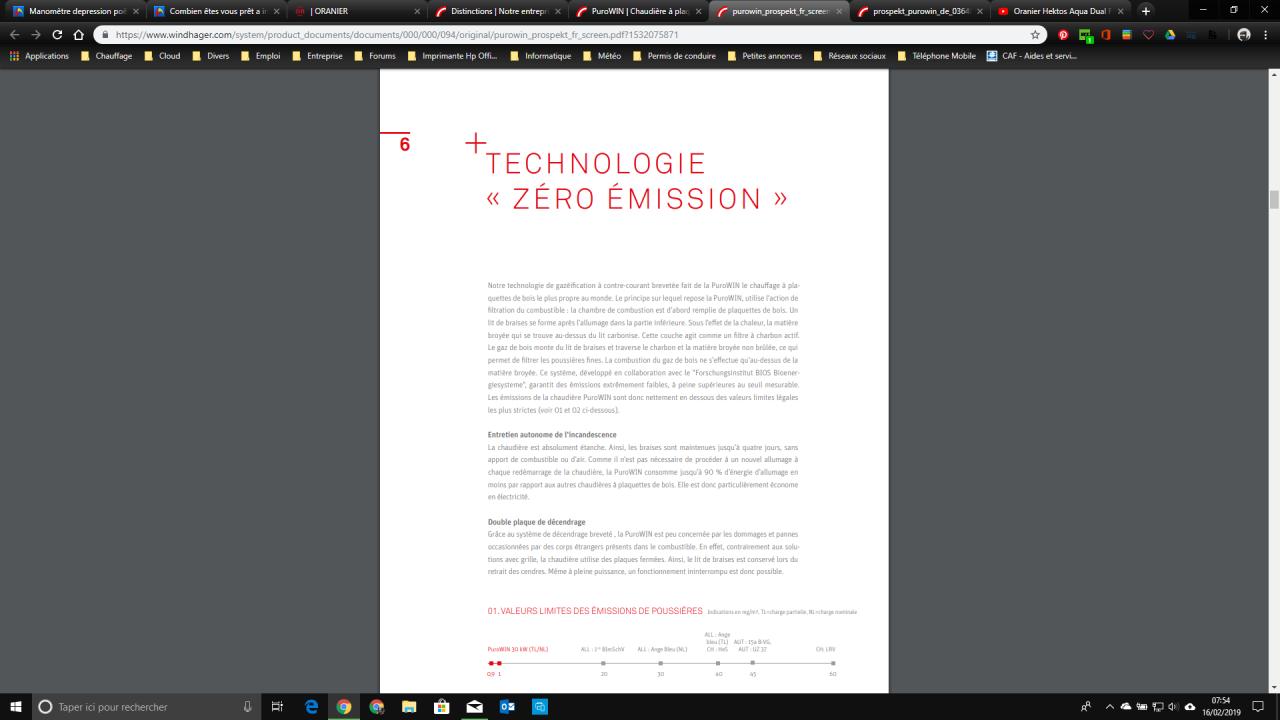Screen dimensions: 1280x720
Task: Go back to the previous page
Action: (x=14, y=34)
